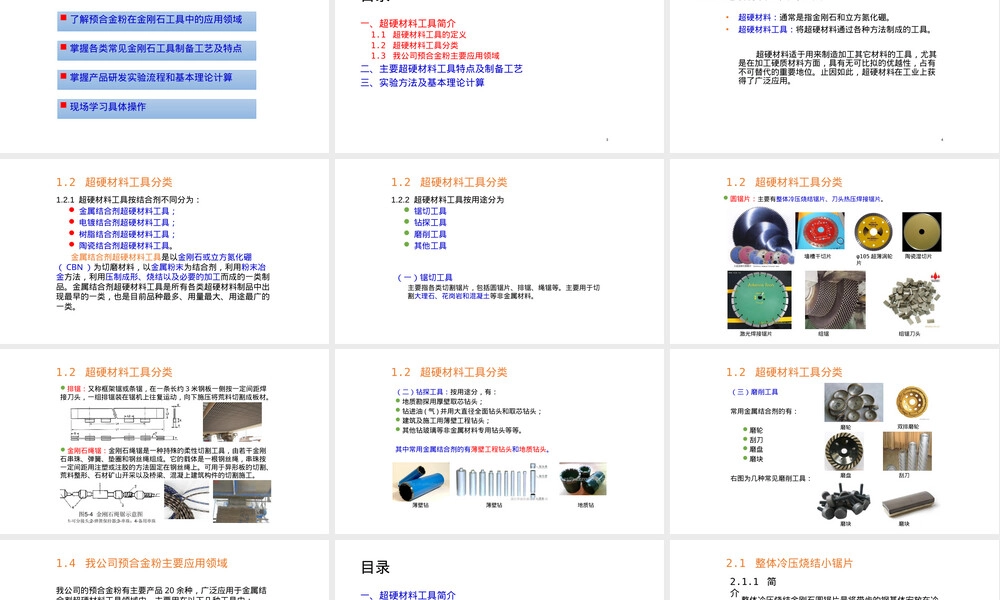Image resolution: width=1000 pixels, height=600 pixels.
Task: Select the first 目录 slide with red subitems
Action: (x=499, y=76)
